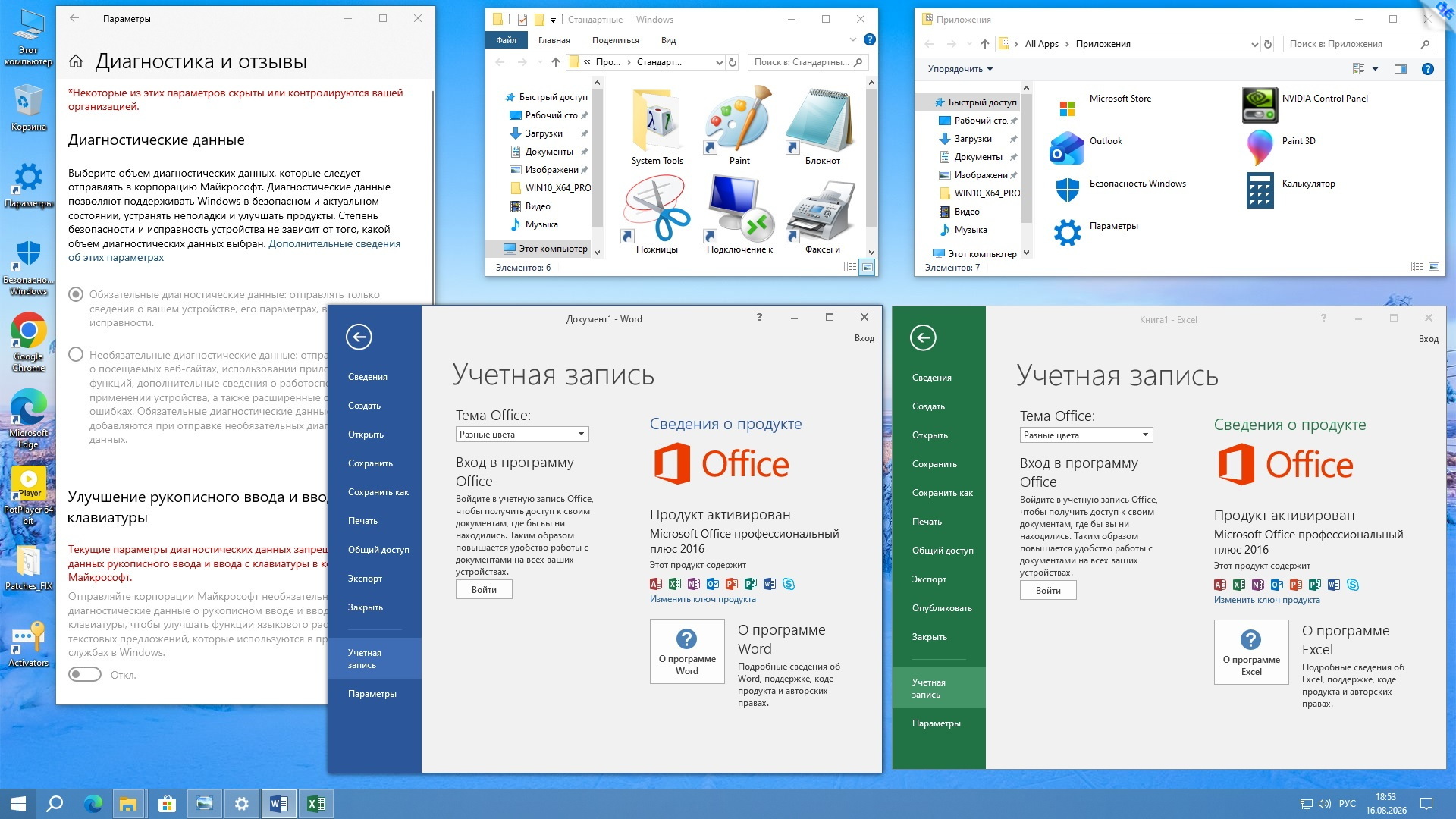Switch to the Вид ribbon tab

(x=668, y=40)
